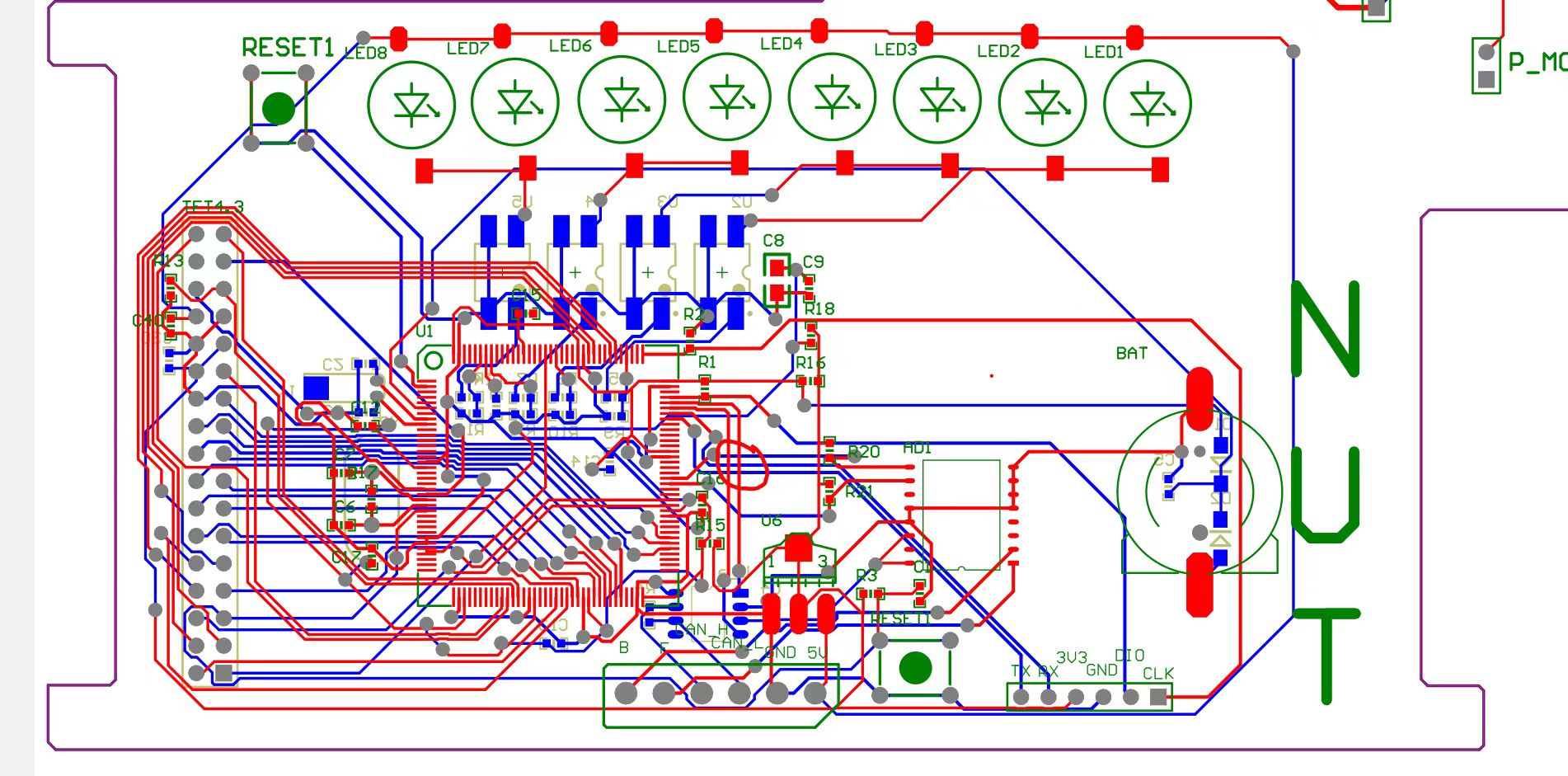Click the LED6 designator text
1568x776 pixels.
[x=570, y=46]
